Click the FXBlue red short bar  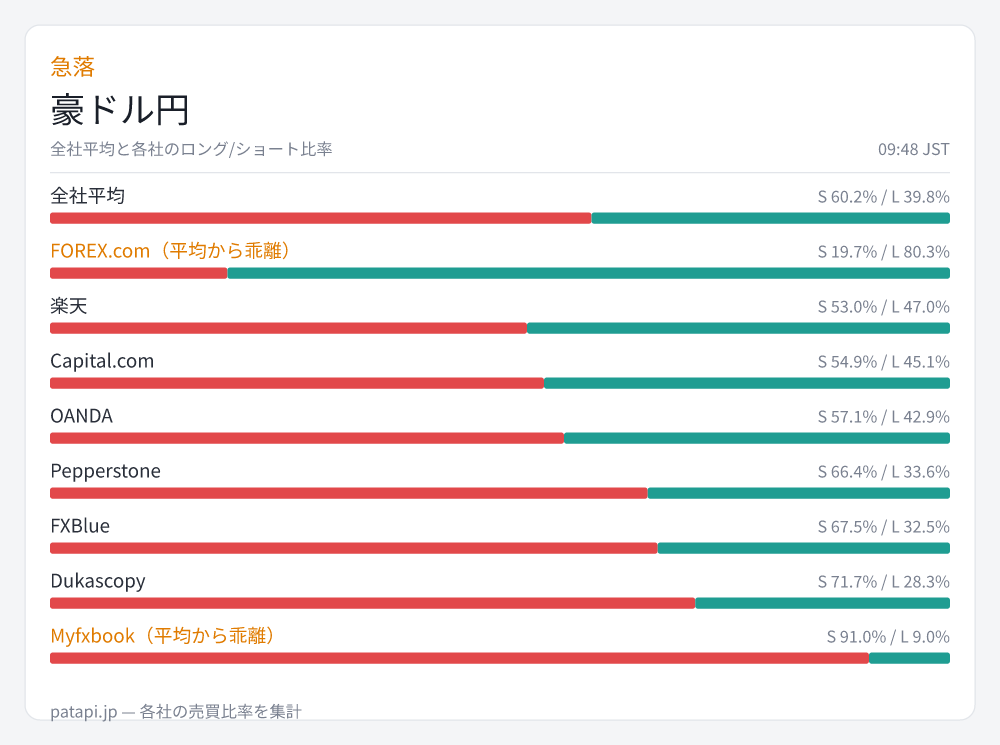(x=354, y=548)
